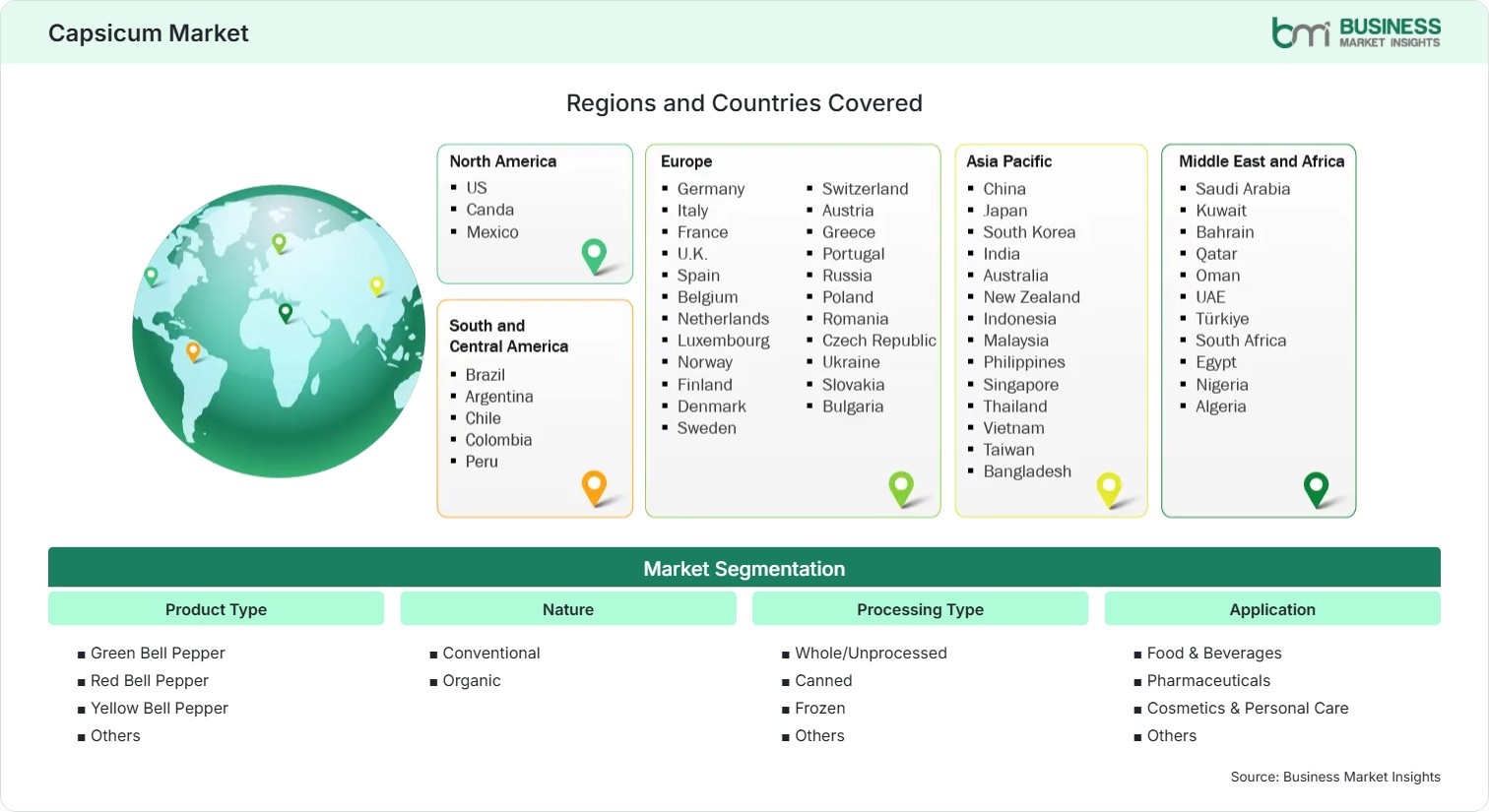1489x812 pixels.
Task: Select the Nature segment header
Action: [568, 609]
